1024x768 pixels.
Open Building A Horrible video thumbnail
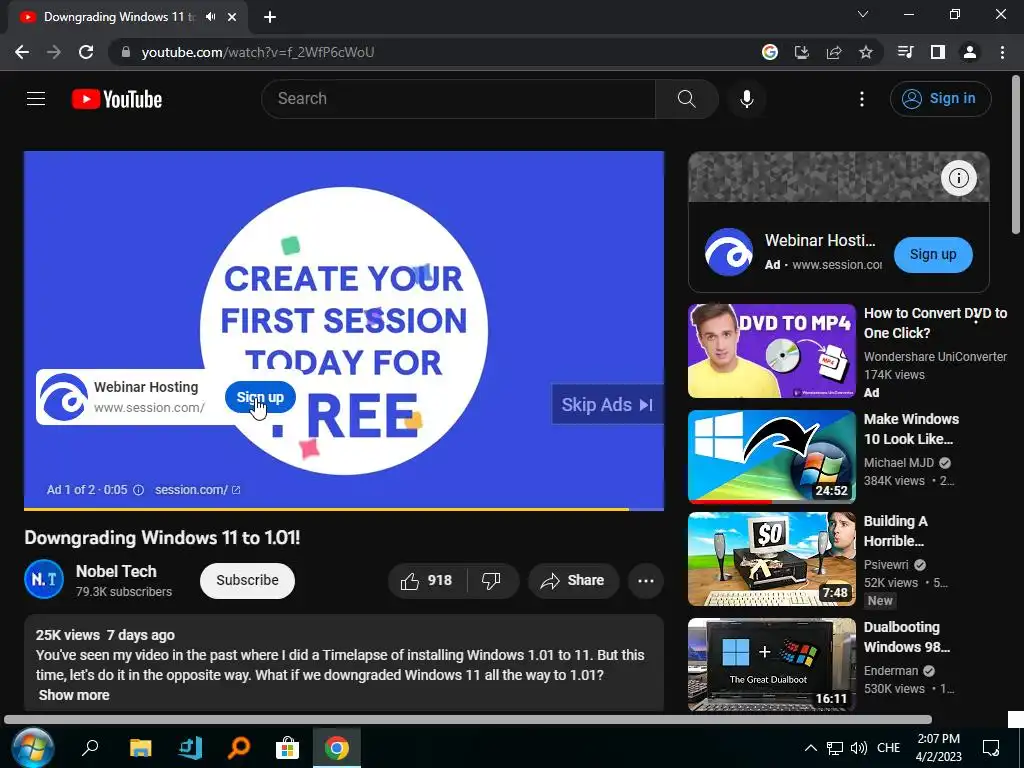(772, 560)
